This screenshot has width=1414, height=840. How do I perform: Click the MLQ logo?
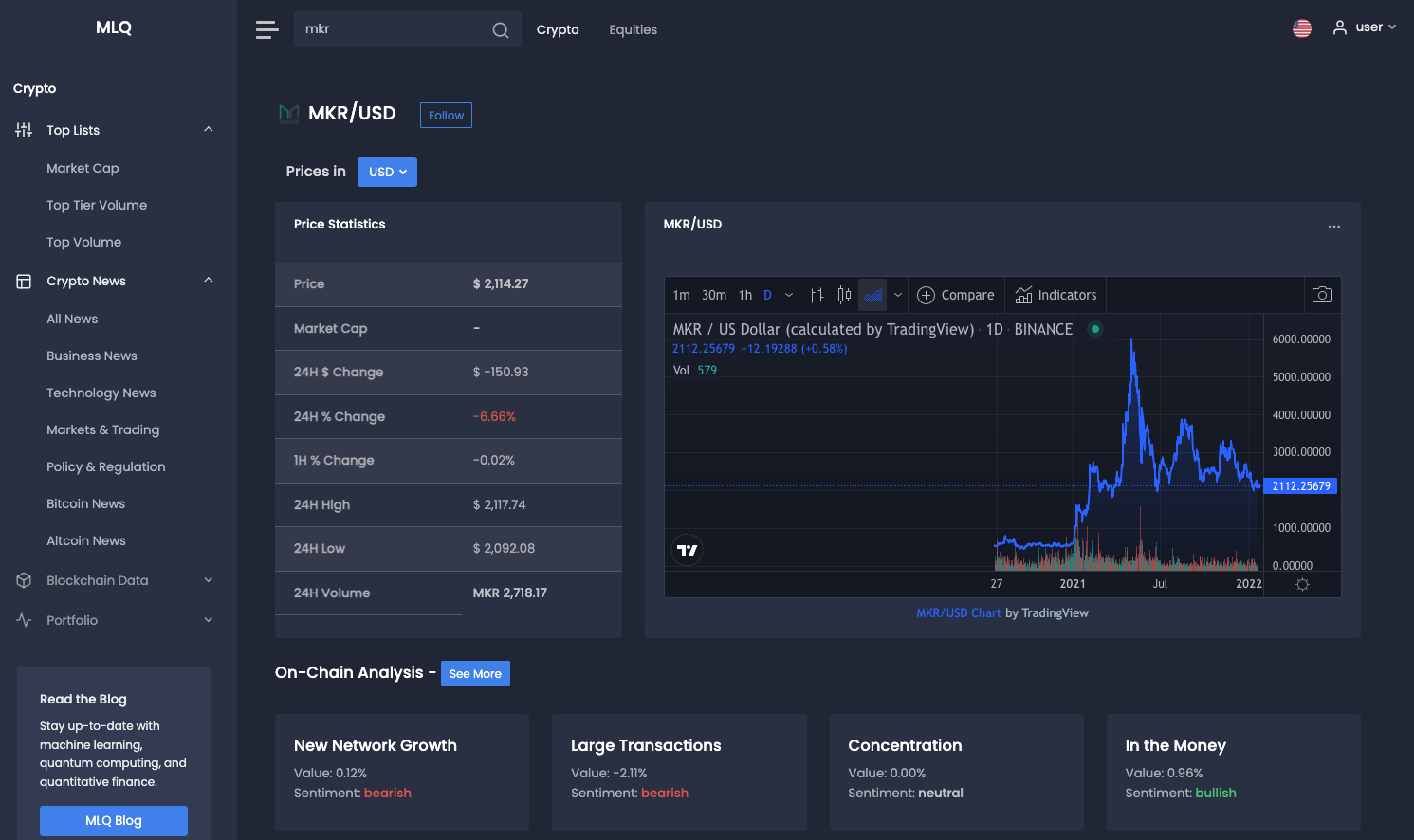[114, 27]
